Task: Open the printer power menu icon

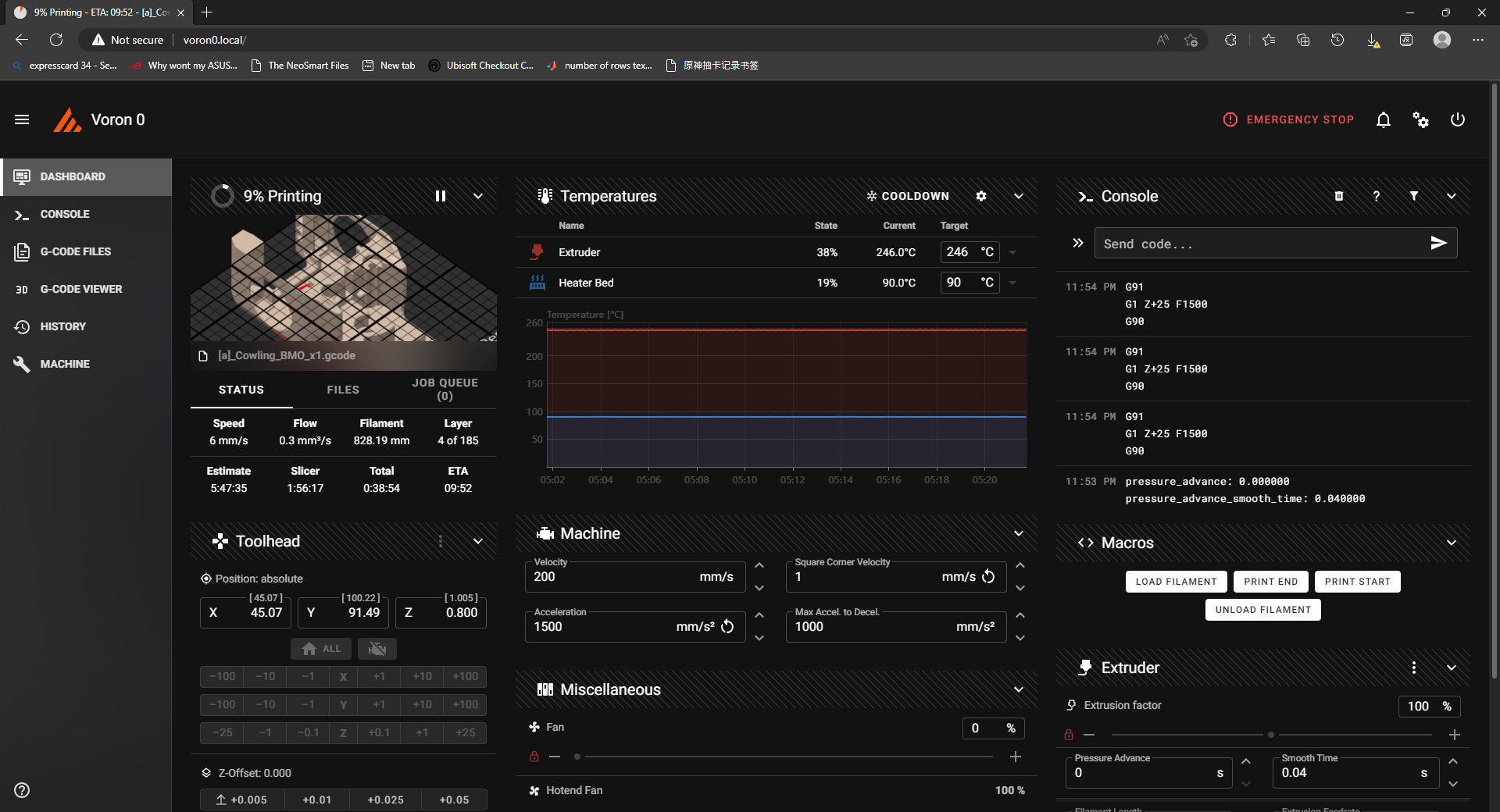Action: [1457, 119]
